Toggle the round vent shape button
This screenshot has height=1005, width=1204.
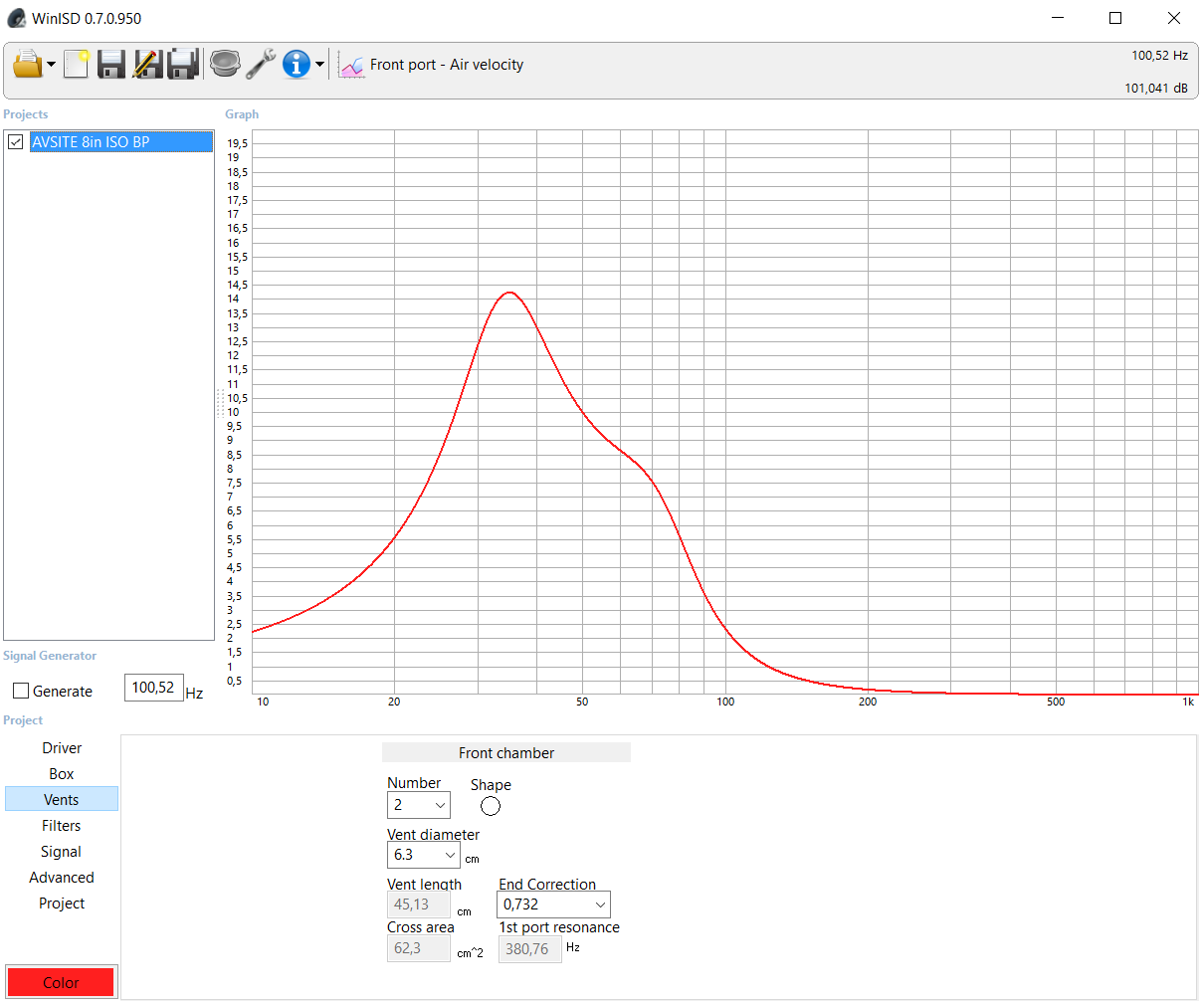coord(491,806)
